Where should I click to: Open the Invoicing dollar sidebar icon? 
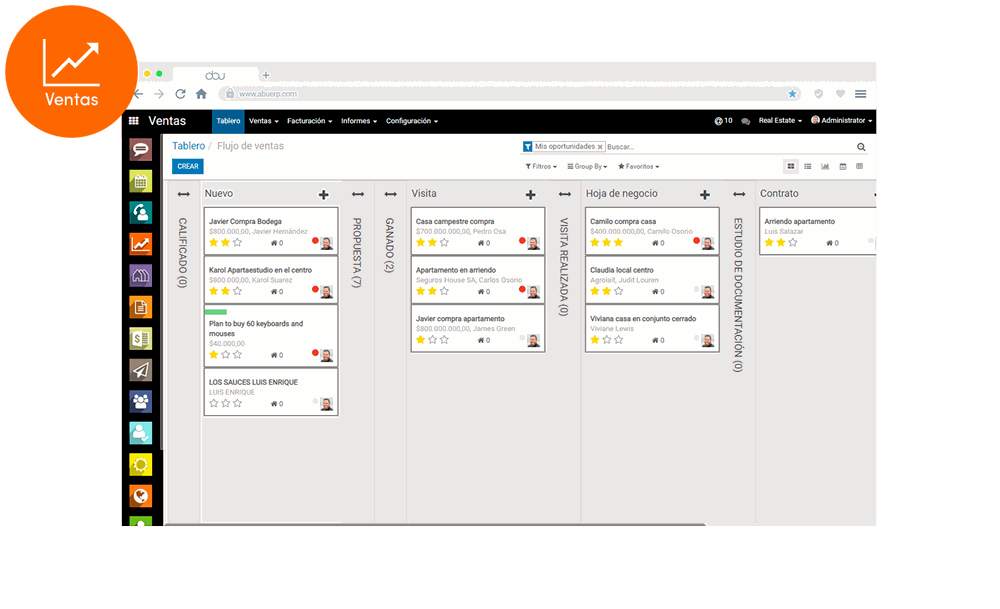tap(141, 339)
